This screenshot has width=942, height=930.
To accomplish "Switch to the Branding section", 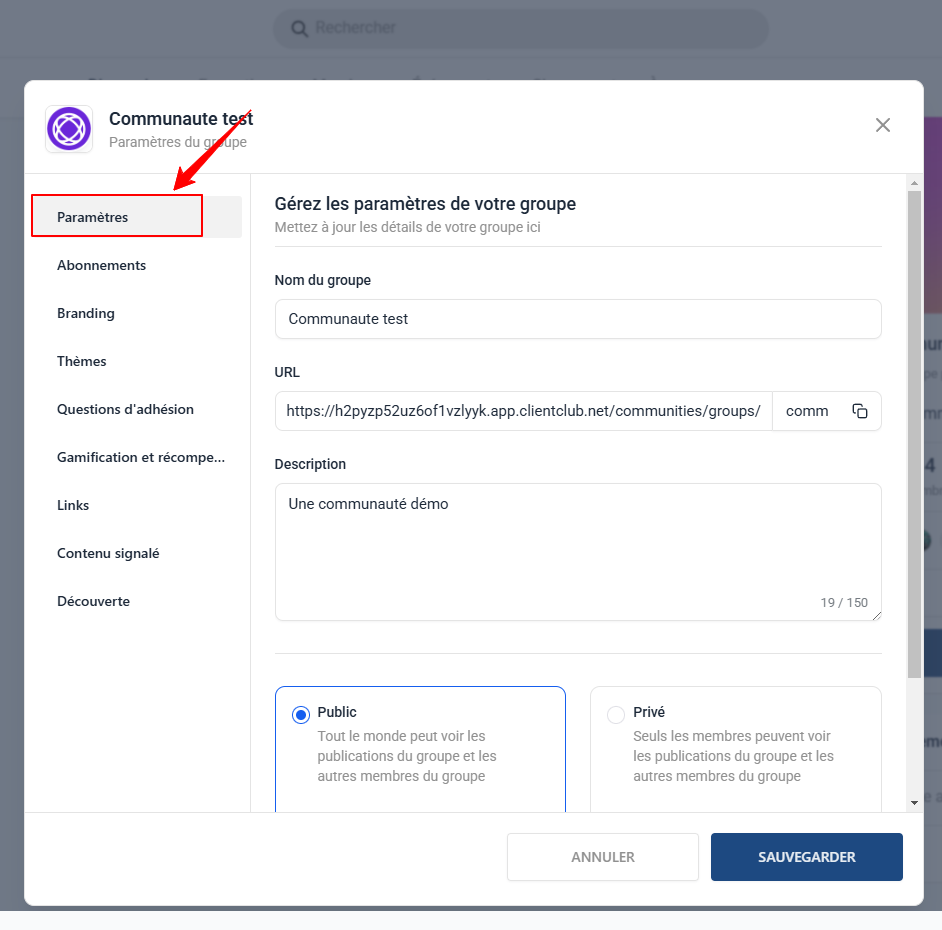I will coord(86,313).
